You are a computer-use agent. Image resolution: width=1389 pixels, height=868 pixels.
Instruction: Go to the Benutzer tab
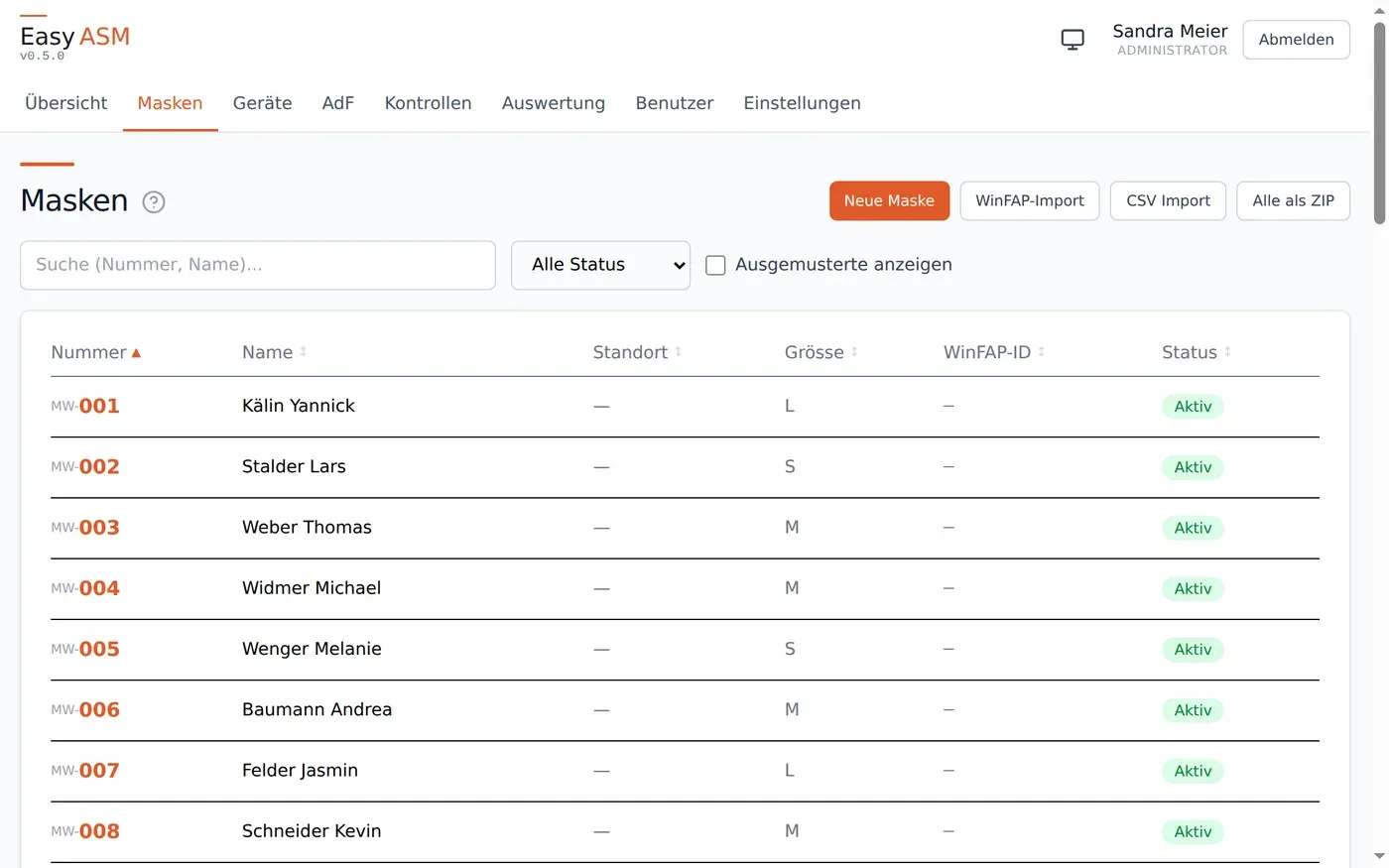pyautogui.click(x=675, y=103)
